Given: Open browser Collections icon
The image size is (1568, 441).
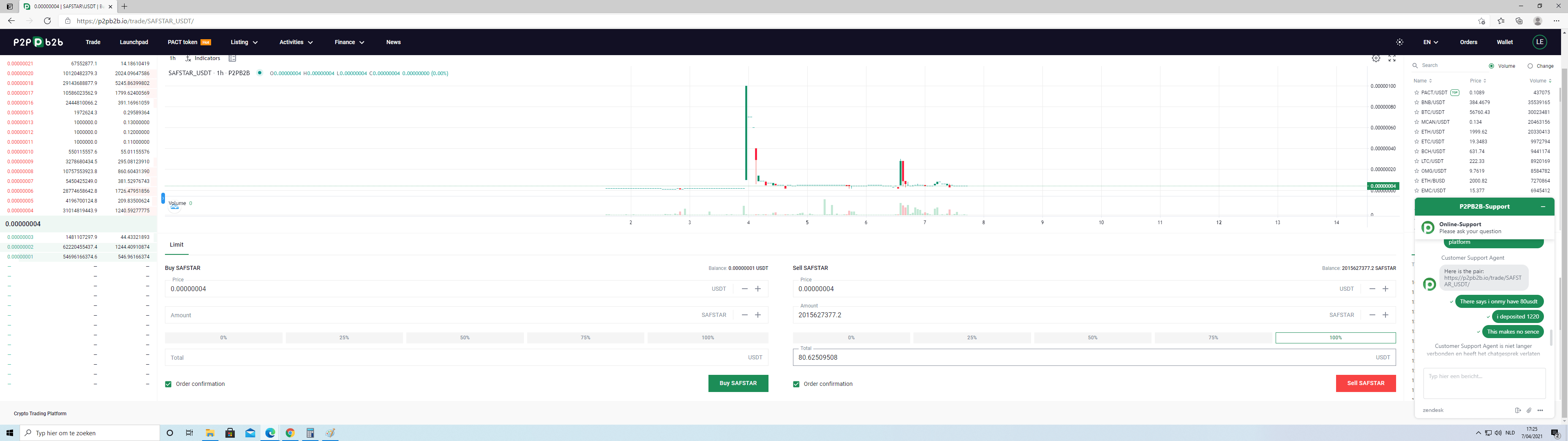Looking at the screenshot, I should click(x=1519, y=21).
